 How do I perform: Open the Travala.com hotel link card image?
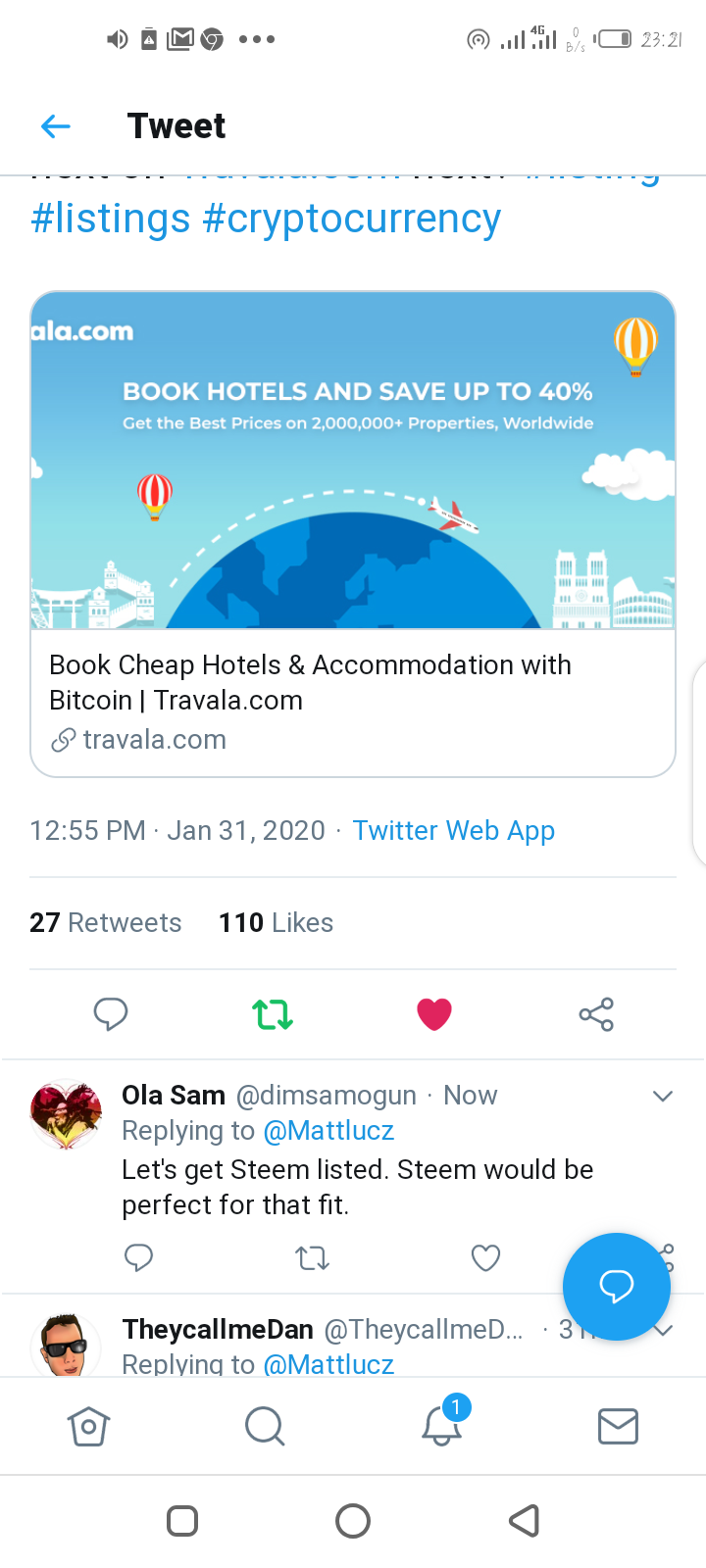[353, 460]
